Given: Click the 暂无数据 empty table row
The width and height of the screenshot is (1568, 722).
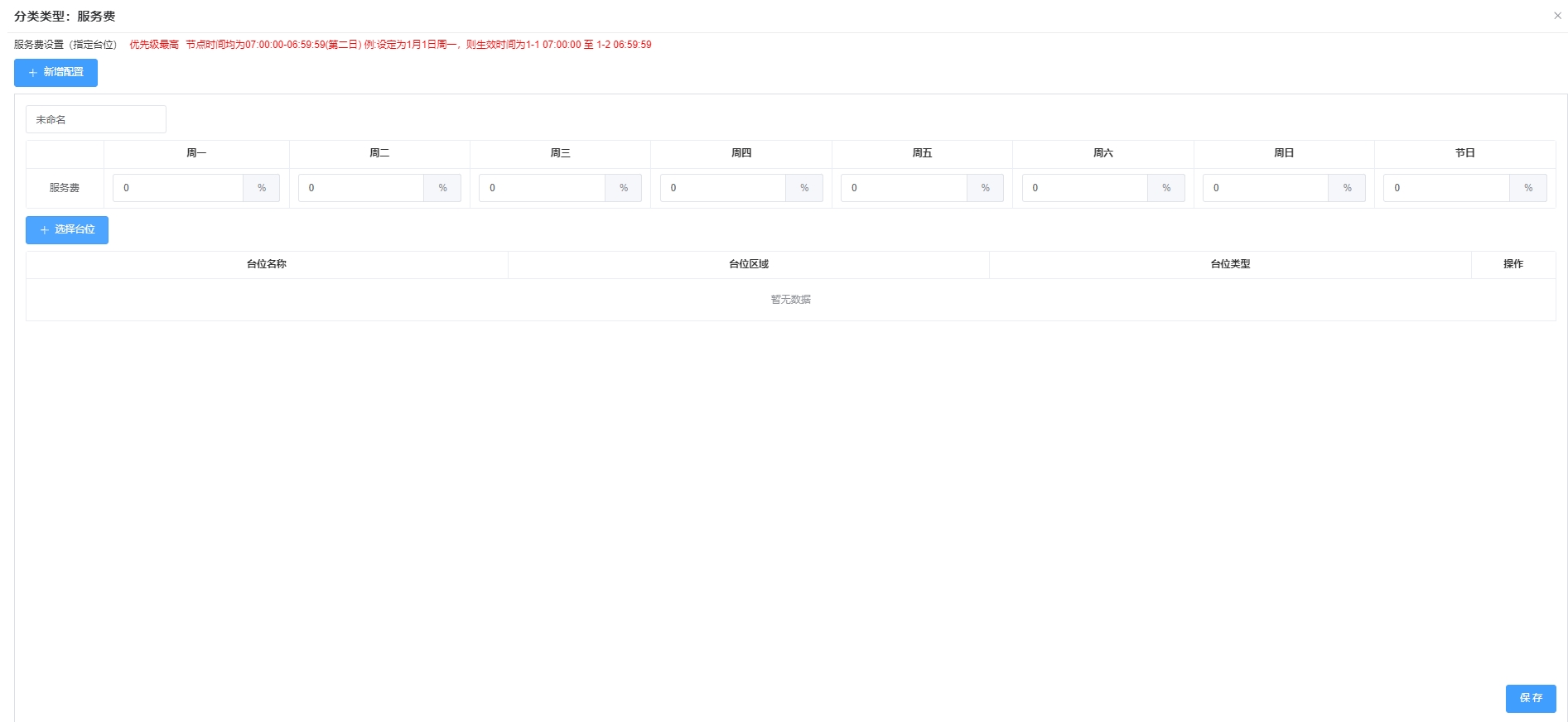Looking at the screenshot, I should [790, 300].
